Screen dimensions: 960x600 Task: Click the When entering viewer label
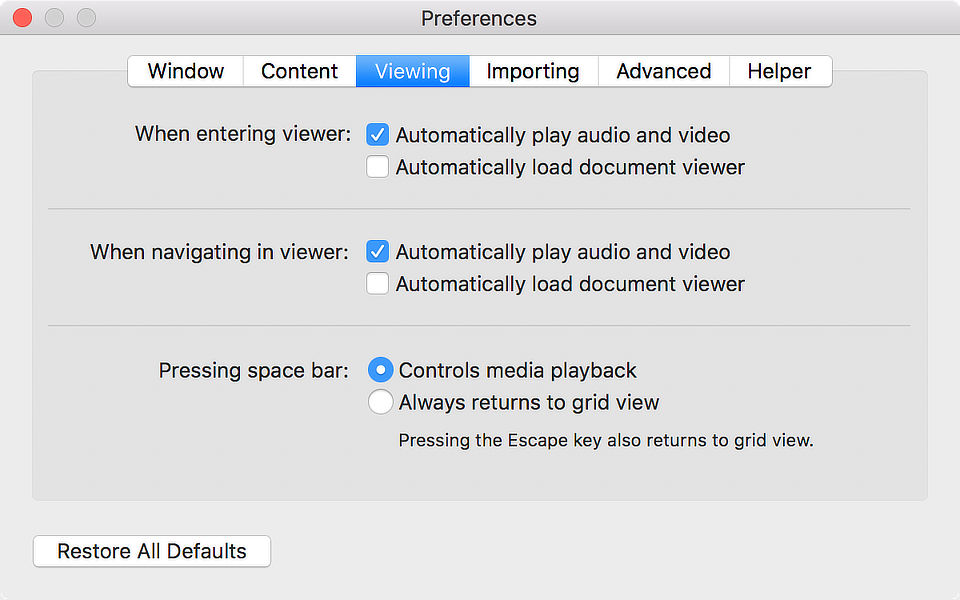pos(242,134)
